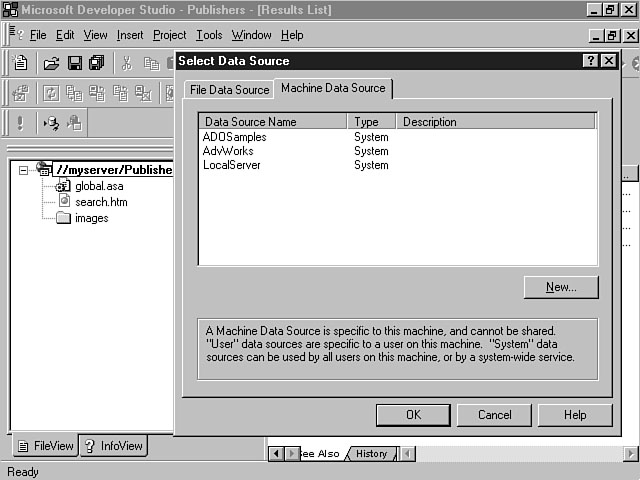Click the Cut scissors toolbar icon
640x480 pixels.
127,63
